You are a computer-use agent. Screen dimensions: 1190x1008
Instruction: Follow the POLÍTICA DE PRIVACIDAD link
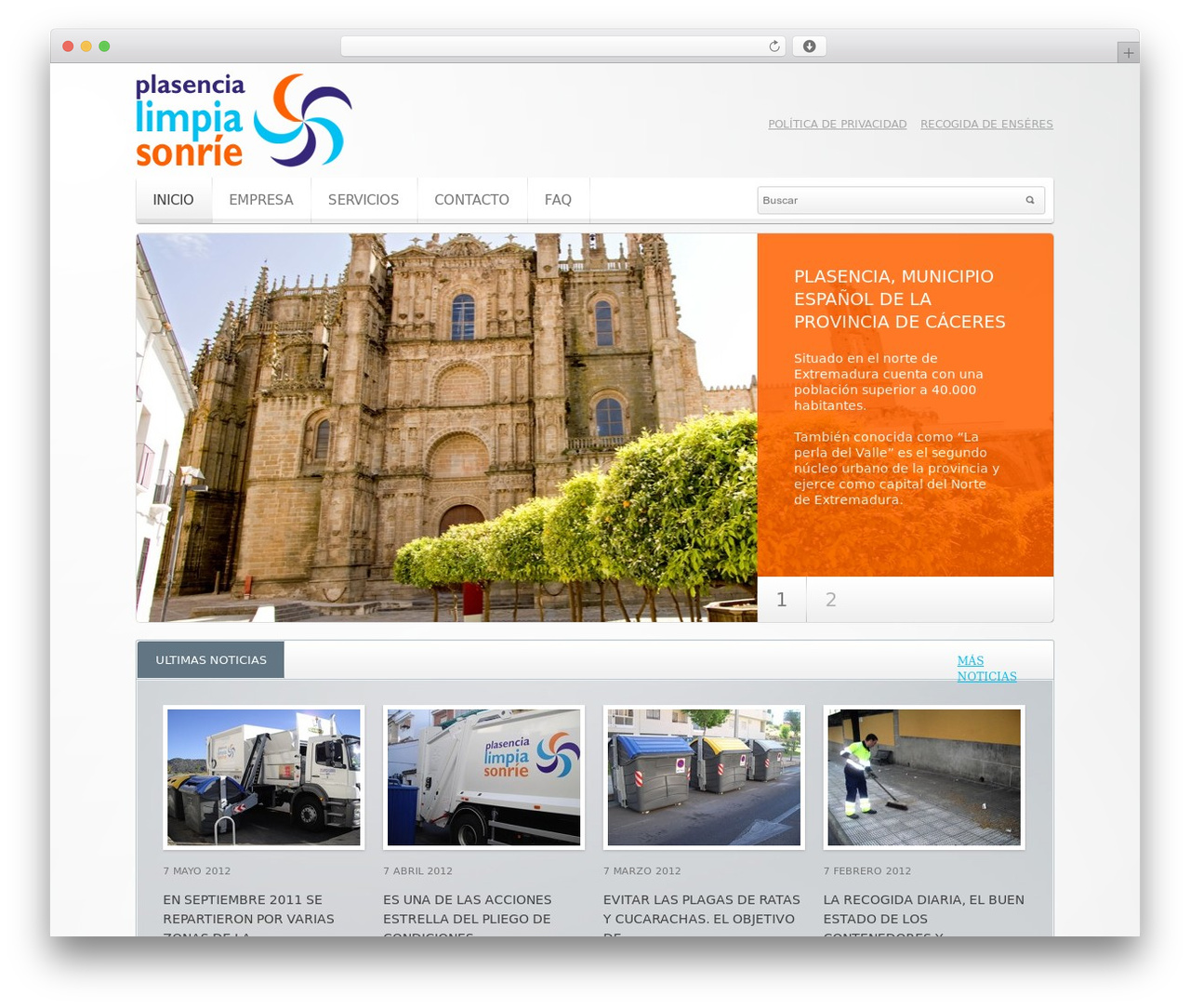point(837,124)
